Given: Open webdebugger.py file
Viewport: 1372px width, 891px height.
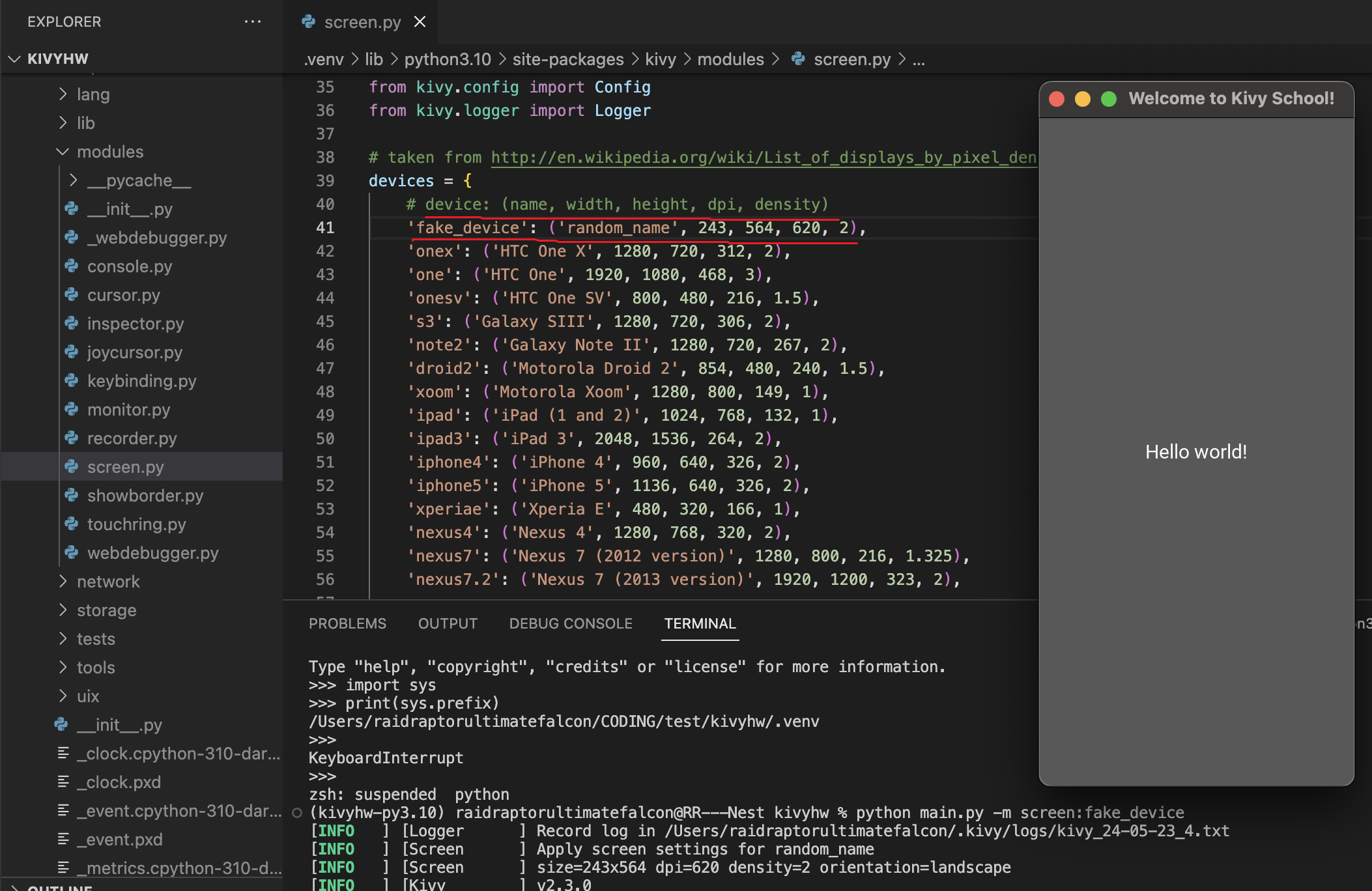Looking at the screenshot, I should (153, 553).
